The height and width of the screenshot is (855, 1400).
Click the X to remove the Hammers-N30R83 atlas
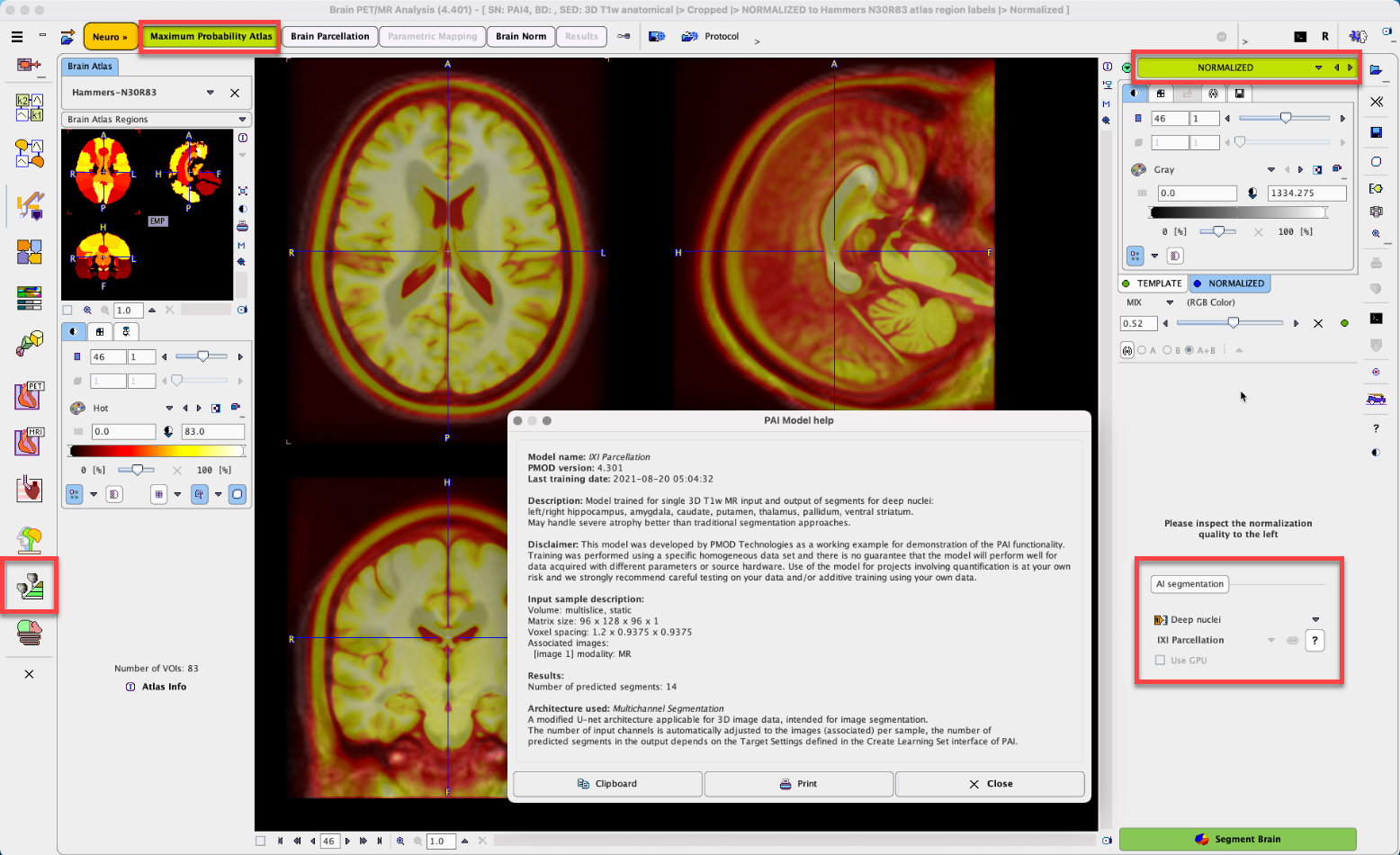pyautogui.click(x=235, y=93)
